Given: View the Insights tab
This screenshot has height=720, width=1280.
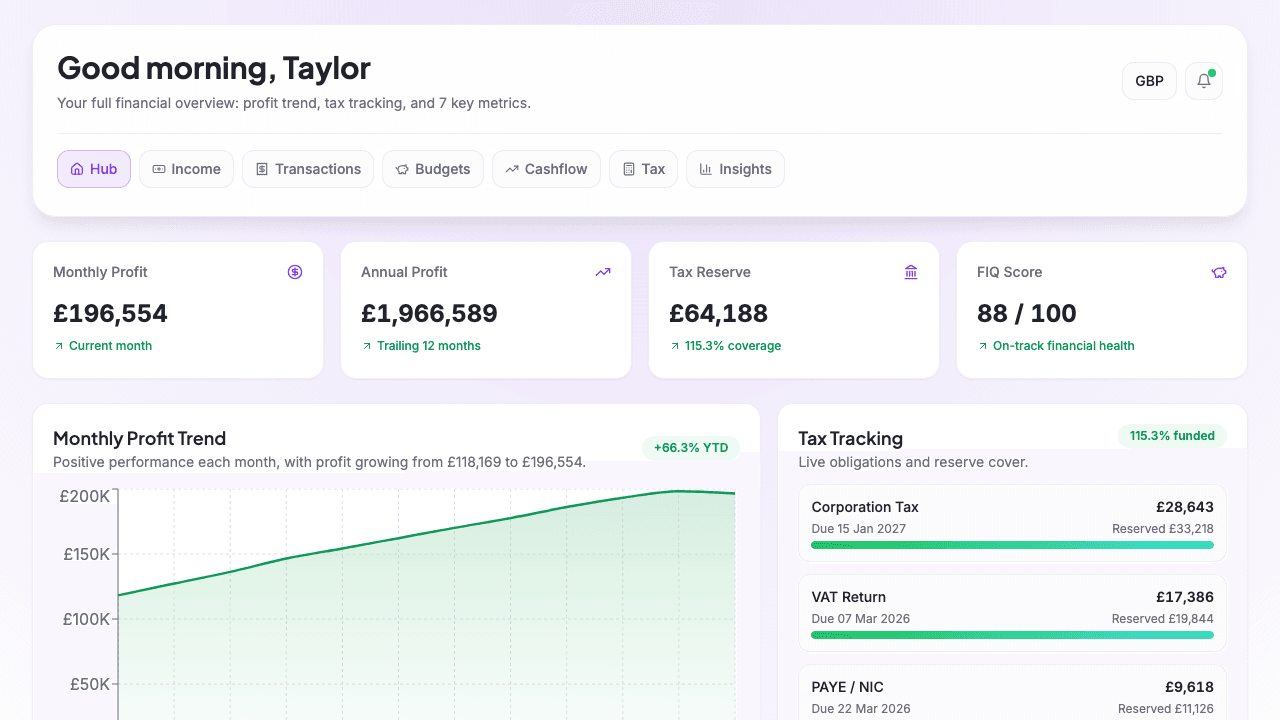Looking at the screenshot, I should pyautogui.click(x=735, y=169).
